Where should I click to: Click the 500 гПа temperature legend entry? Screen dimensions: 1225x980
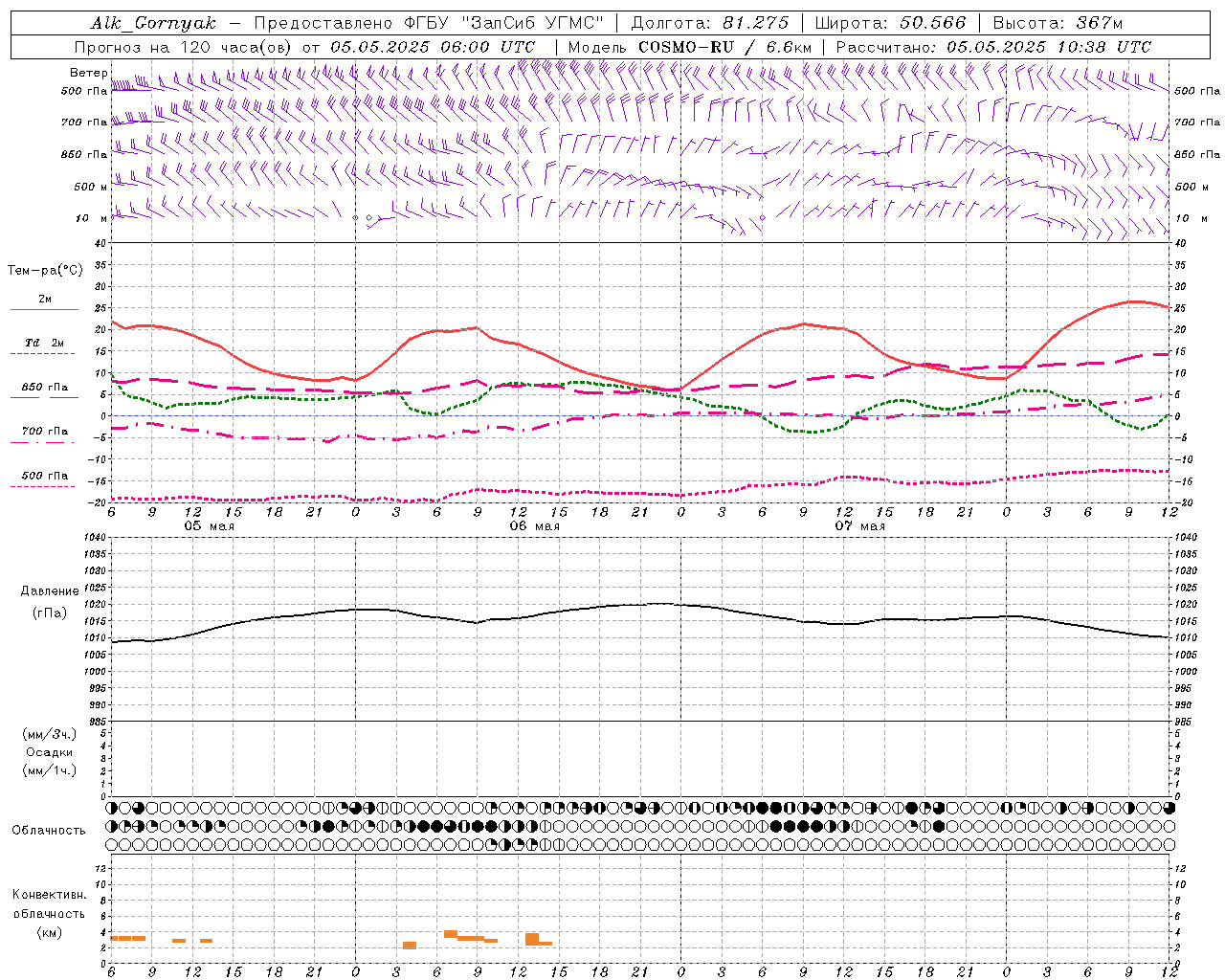pos(44,476)
